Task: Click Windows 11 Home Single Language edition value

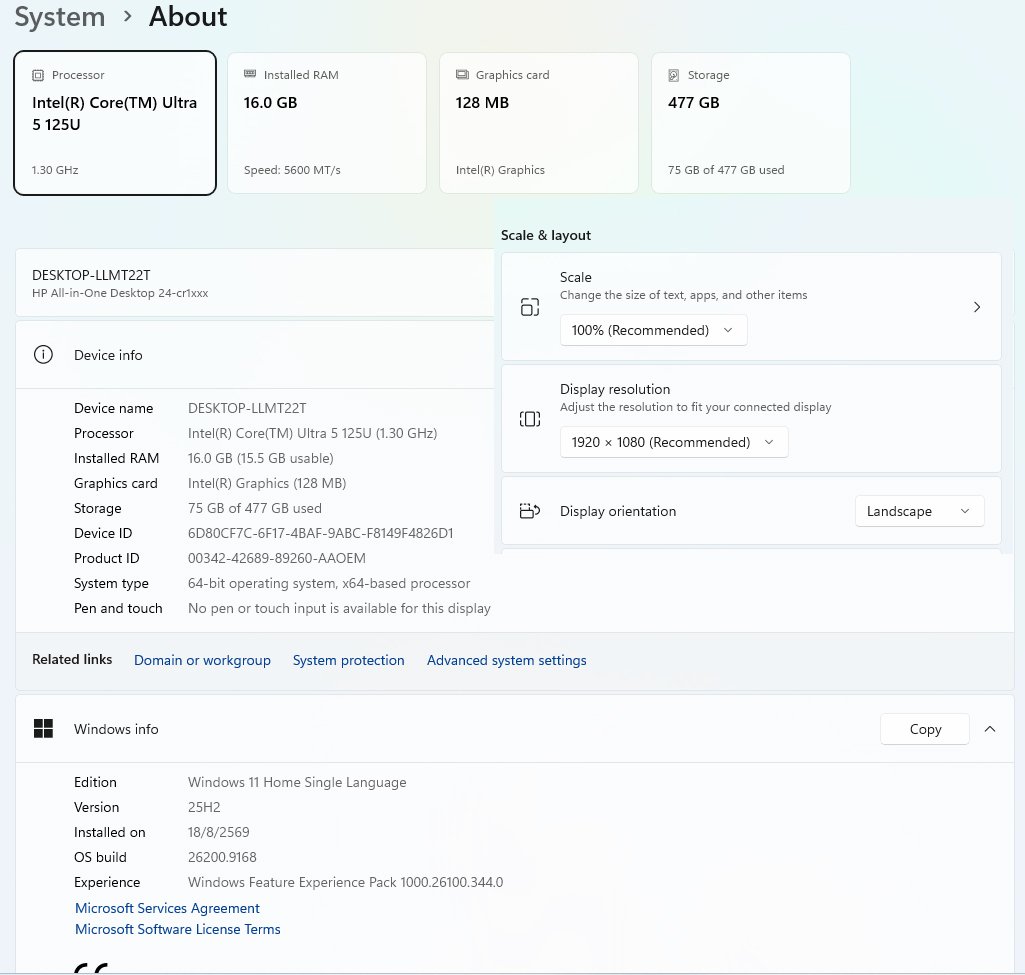Action: [x=297, y=782]
